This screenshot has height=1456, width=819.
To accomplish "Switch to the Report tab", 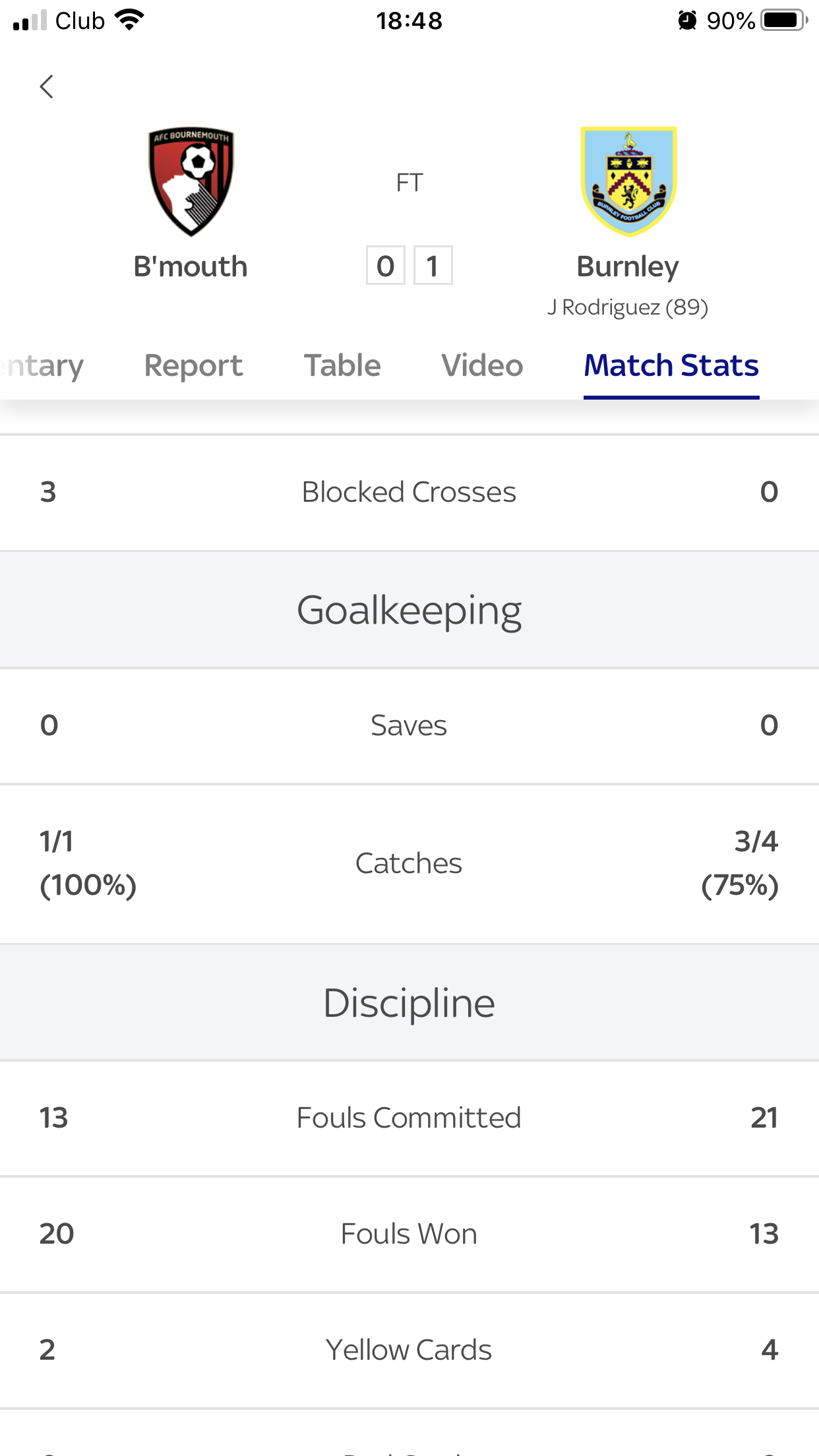I will 193,365.
